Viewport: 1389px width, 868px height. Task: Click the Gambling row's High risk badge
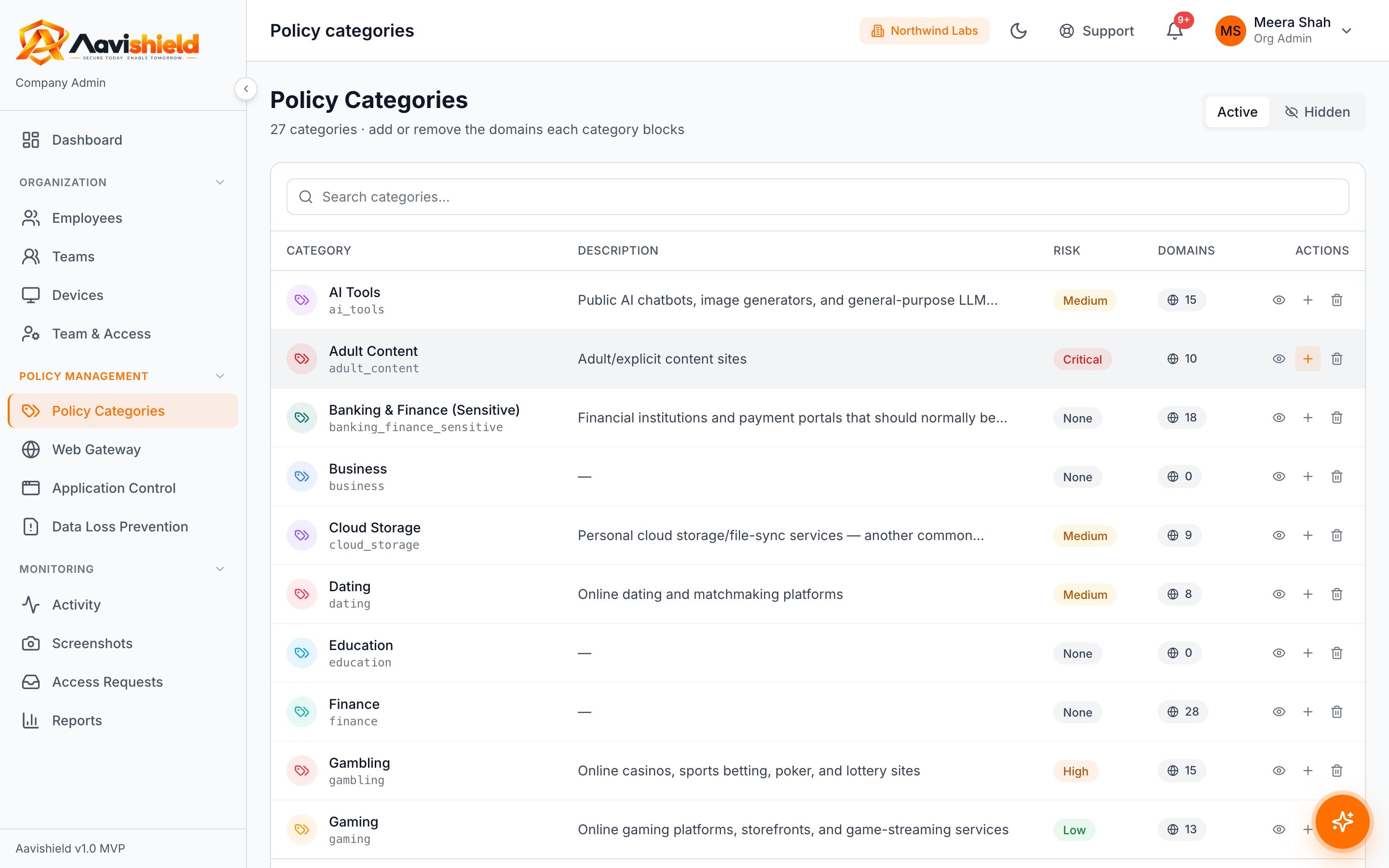(1075, 771)
